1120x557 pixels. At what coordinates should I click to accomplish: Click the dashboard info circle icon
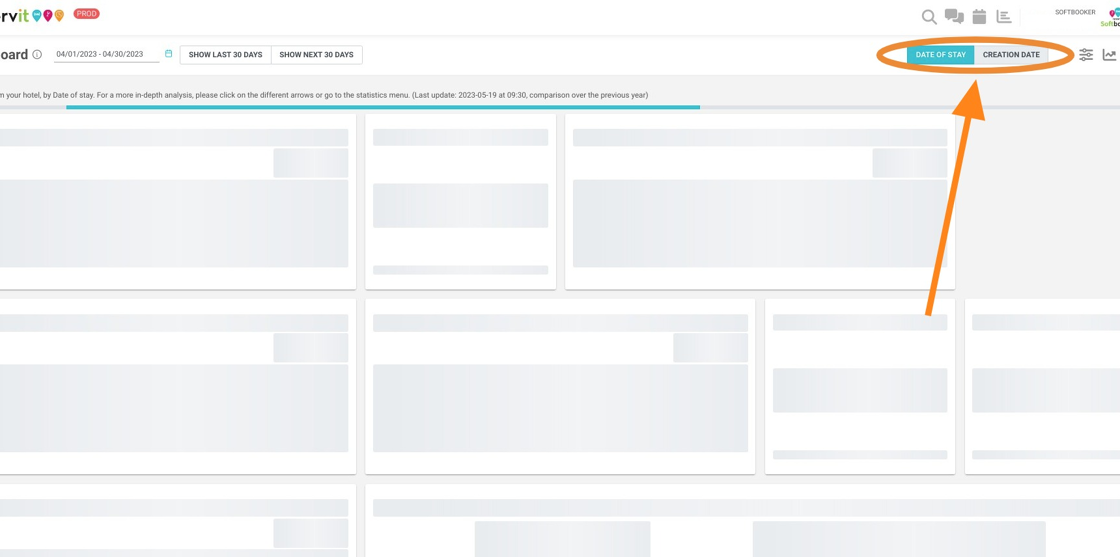[37, 55]
